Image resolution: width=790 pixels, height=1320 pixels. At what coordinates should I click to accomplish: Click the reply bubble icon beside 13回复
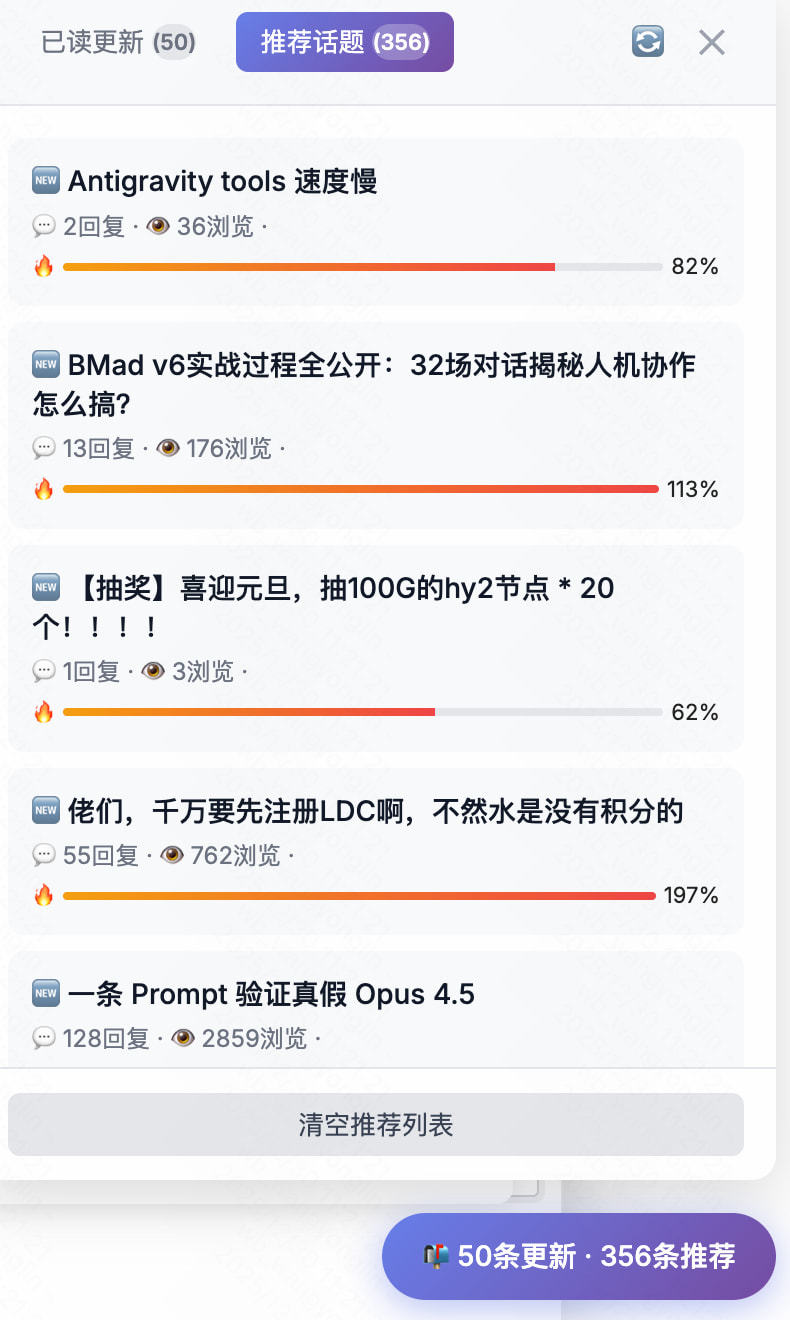point(44,449)
